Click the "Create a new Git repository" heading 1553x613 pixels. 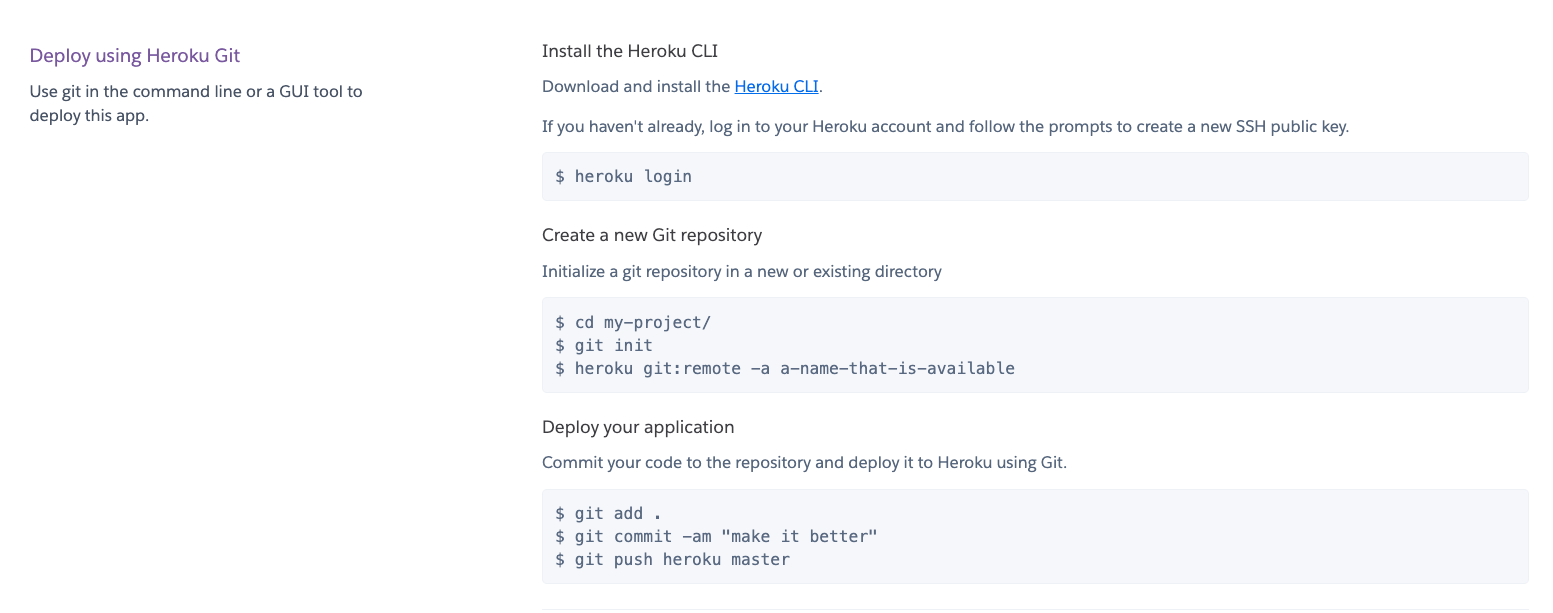(652, 235)
